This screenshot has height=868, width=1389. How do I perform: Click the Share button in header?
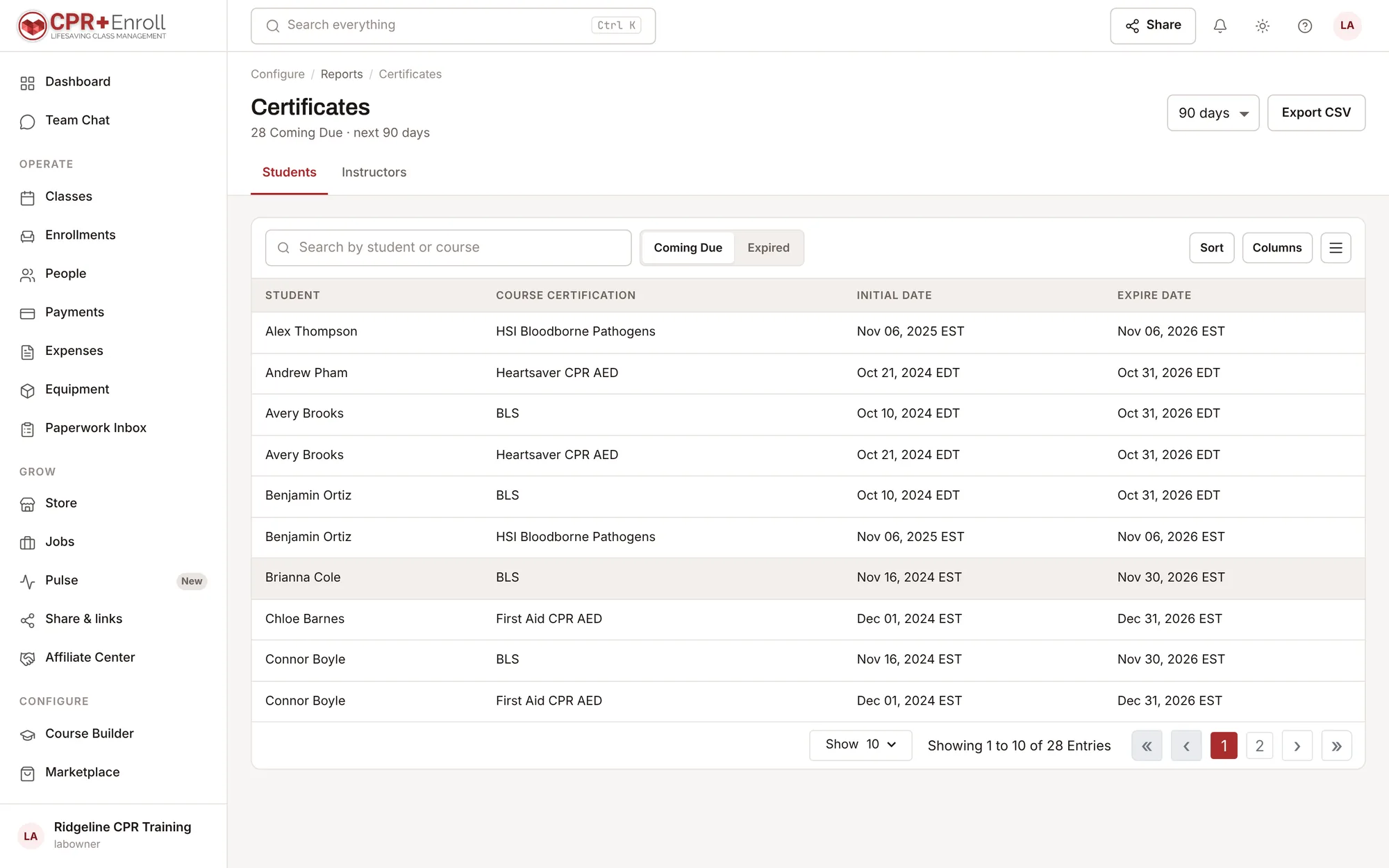(1153, 26)
